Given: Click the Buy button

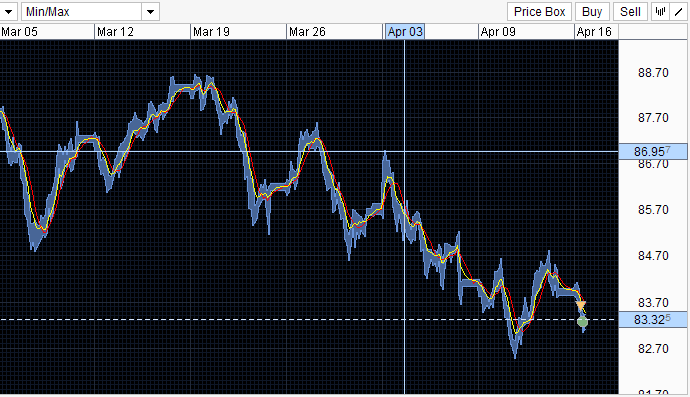Looking at the screenshot, I should point(591,11).
